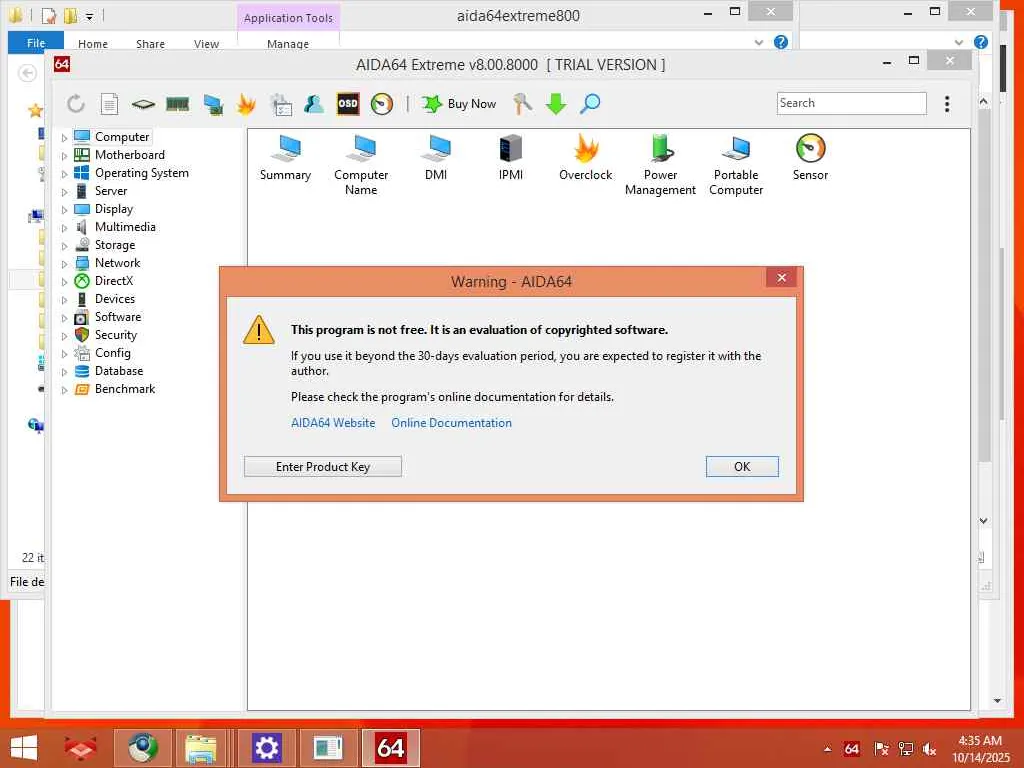The width and height of the screenshot is (1024, 768).
Task: Click the sensor gauge toolbar icon
Action: point(382,104)
